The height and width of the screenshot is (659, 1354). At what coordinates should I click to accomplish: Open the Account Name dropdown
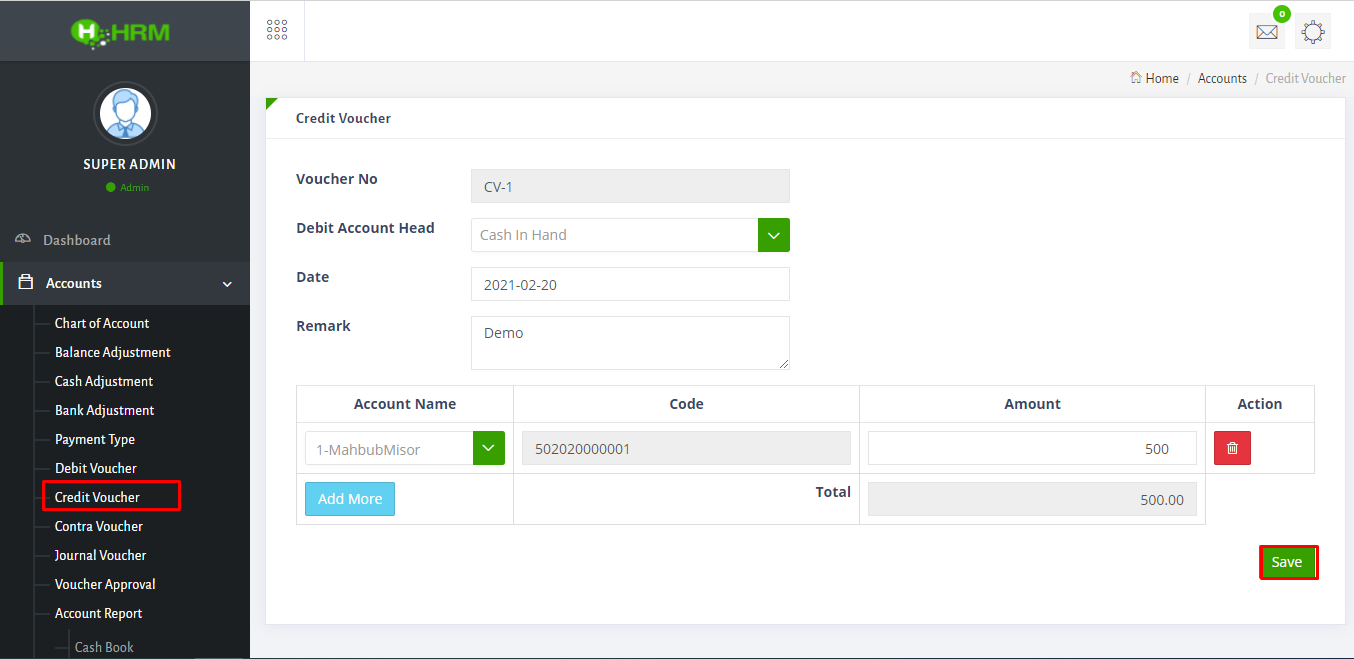click(488, 447)
